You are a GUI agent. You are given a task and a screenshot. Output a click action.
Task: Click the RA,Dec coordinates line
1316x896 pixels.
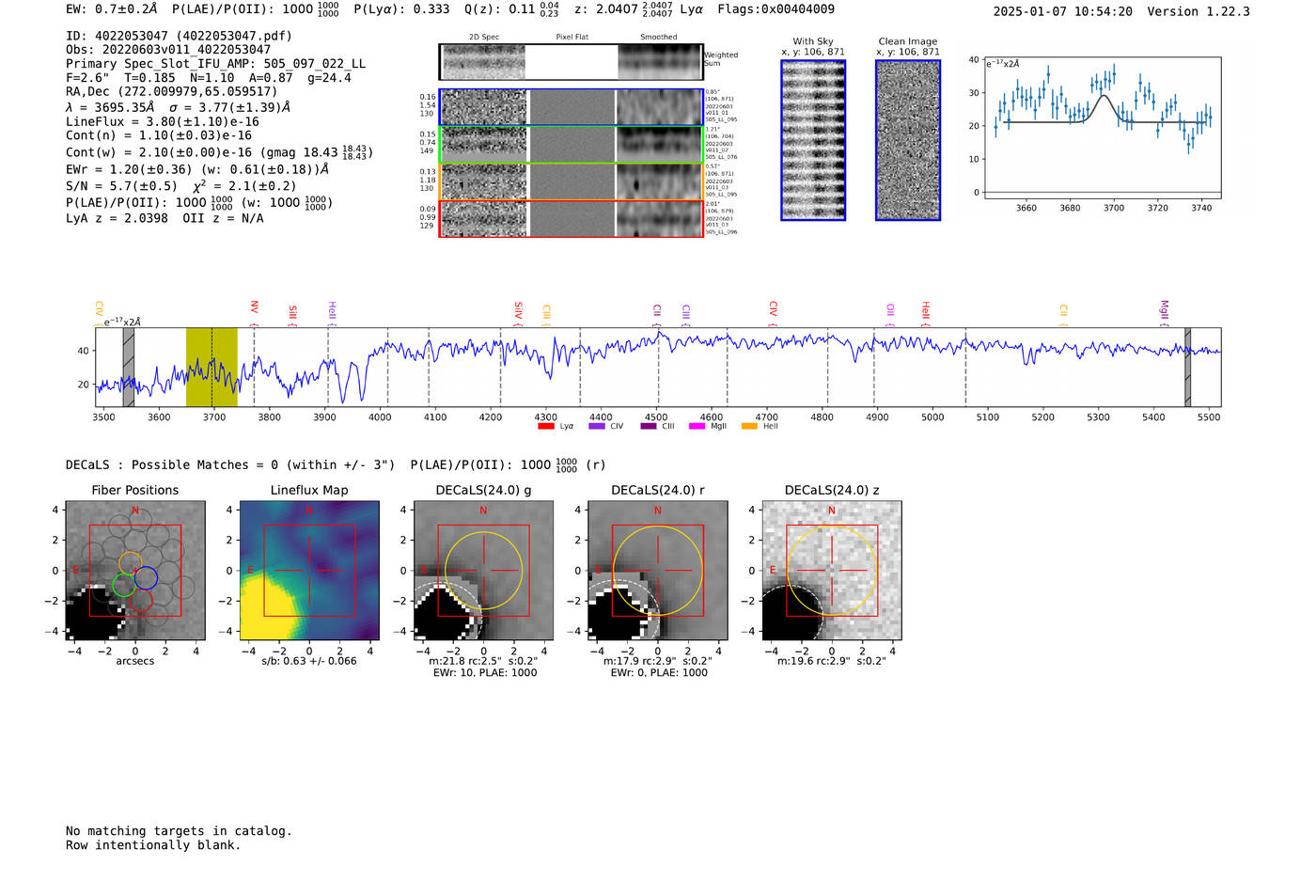[172, 91]
